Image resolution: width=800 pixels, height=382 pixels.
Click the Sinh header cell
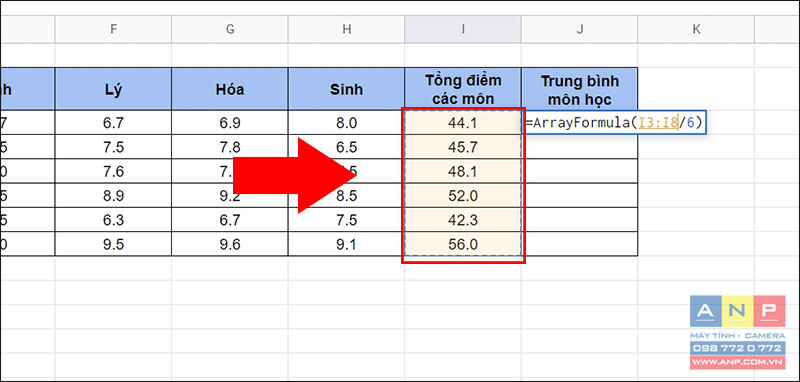click(346, 89)
